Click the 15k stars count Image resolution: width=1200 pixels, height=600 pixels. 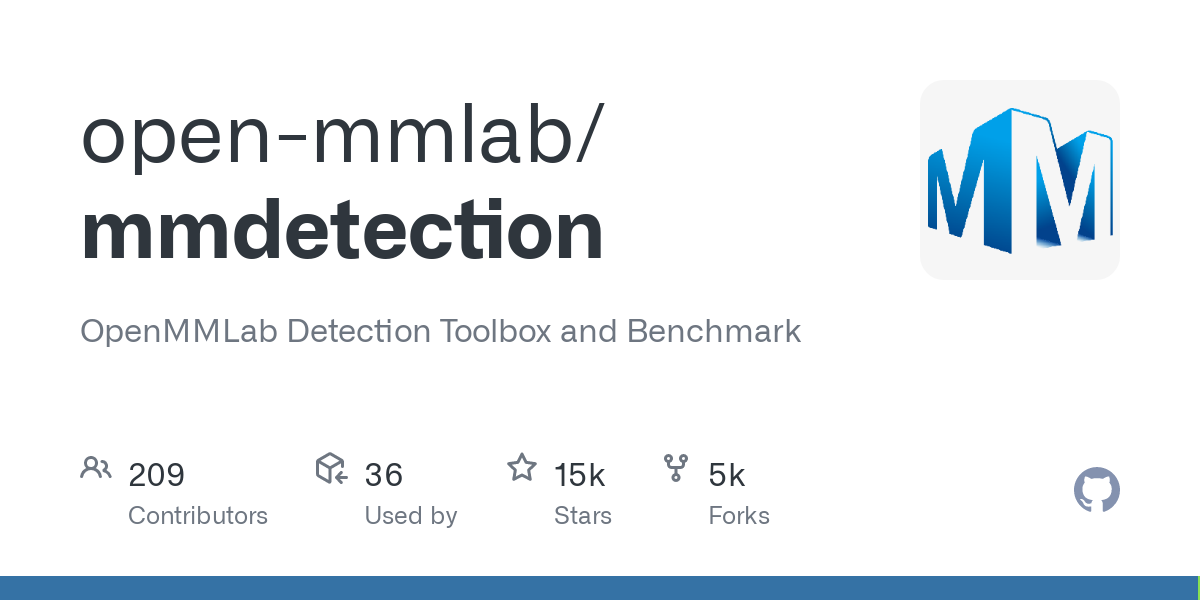click(580, 475)
